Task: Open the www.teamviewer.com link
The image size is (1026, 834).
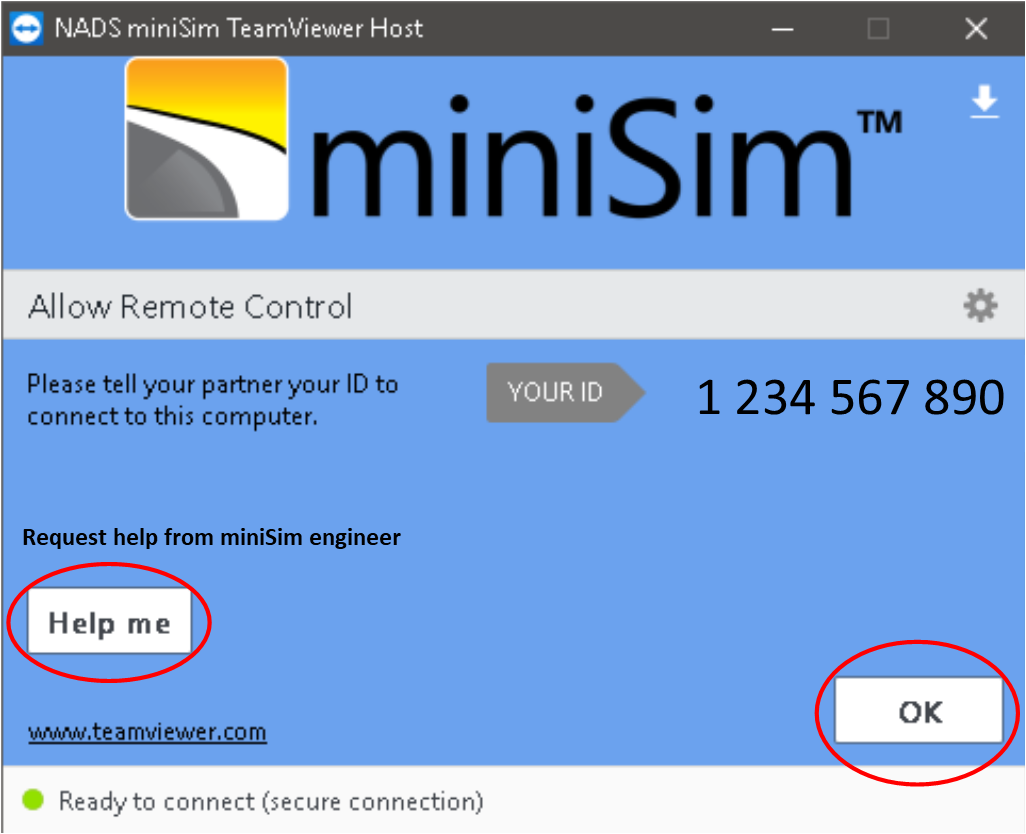Action: coord(147,732)
